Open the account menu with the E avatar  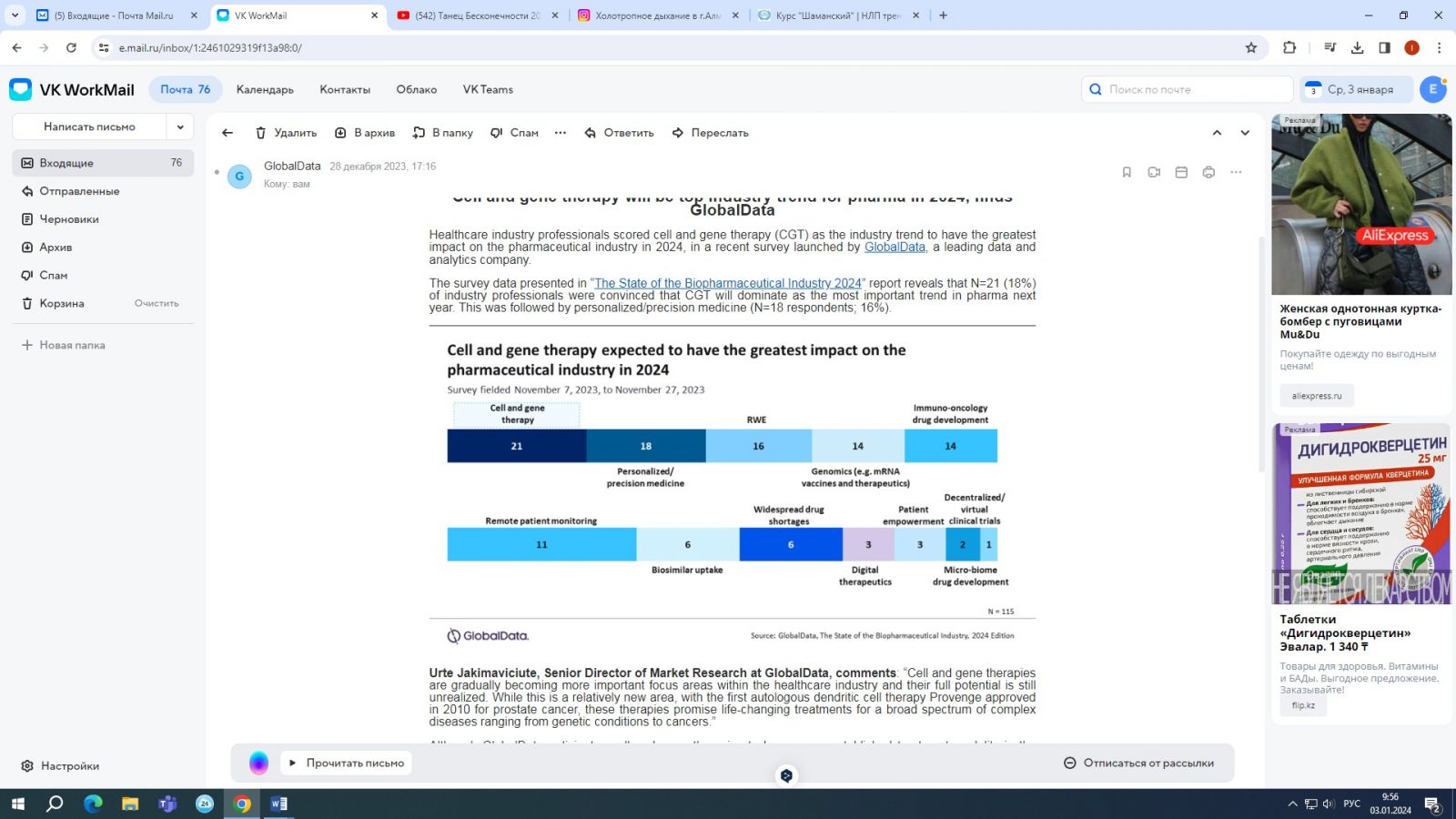(x=1433, y=89)
